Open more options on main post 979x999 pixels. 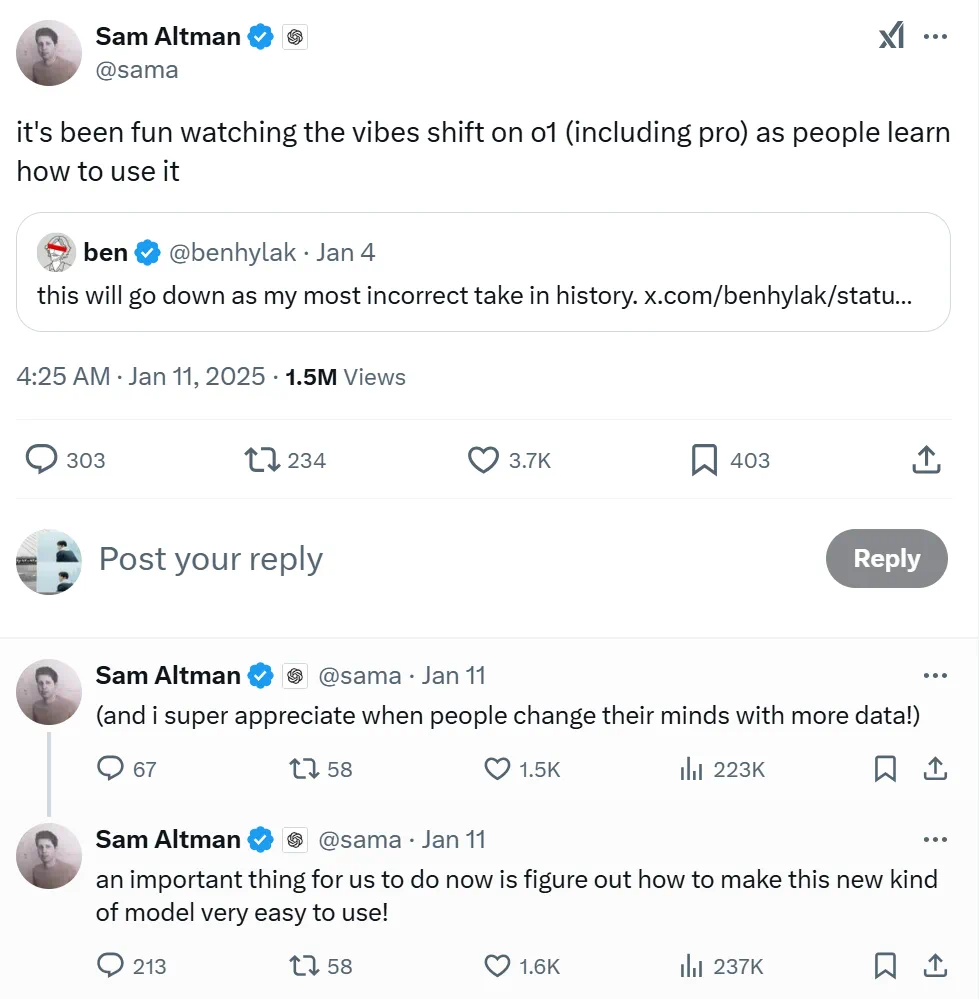(935, 36)
